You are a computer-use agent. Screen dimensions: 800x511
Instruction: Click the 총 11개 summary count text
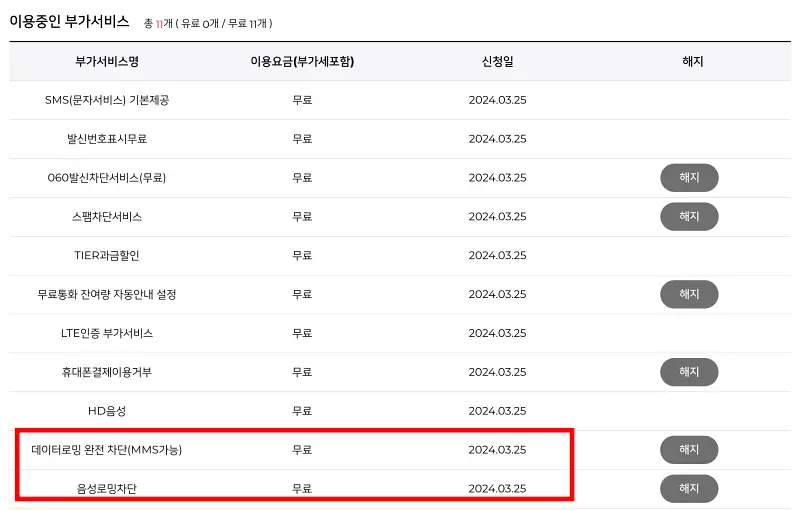208,23
